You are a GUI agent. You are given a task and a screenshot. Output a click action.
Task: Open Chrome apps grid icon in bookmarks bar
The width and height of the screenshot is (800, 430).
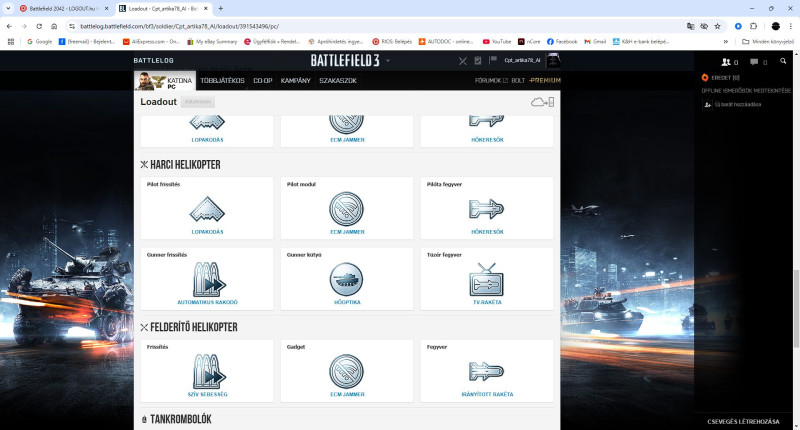[11, 41]
